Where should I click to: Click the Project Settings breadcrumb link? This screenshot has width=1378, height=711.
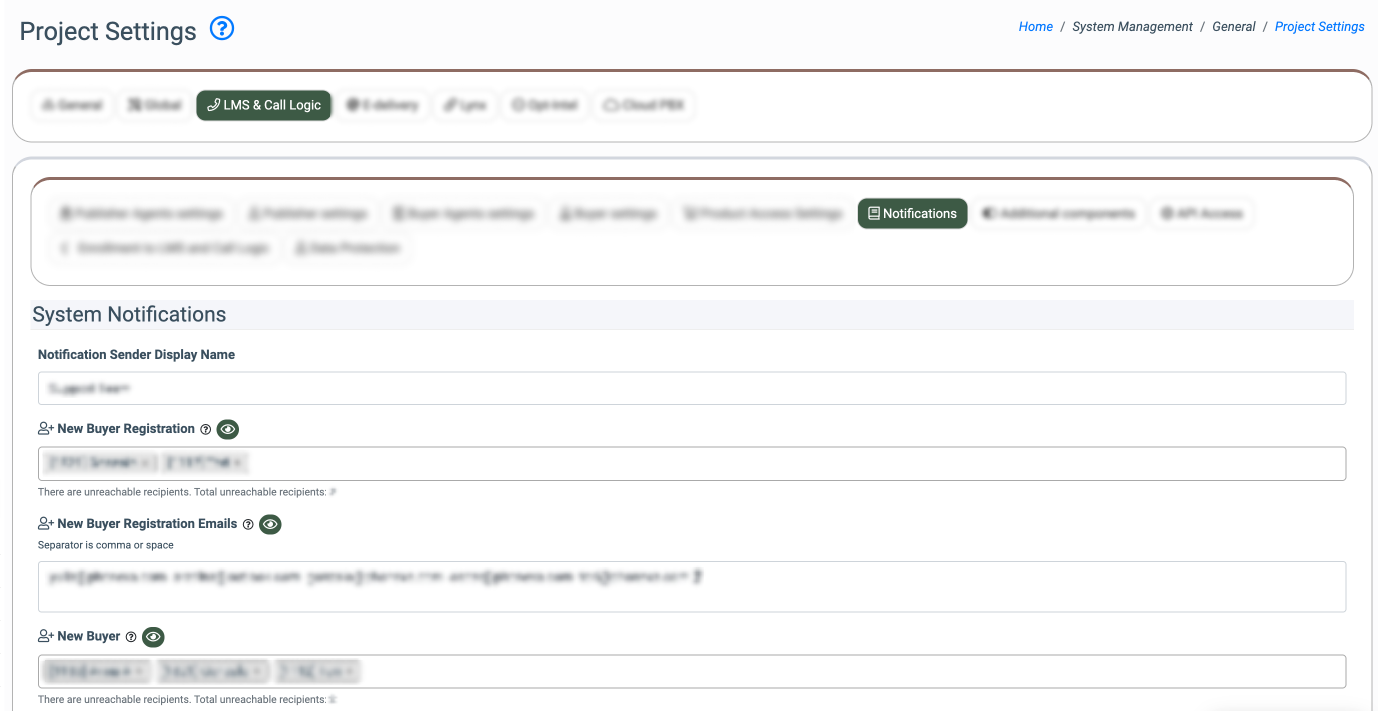tap(1319, 27)
